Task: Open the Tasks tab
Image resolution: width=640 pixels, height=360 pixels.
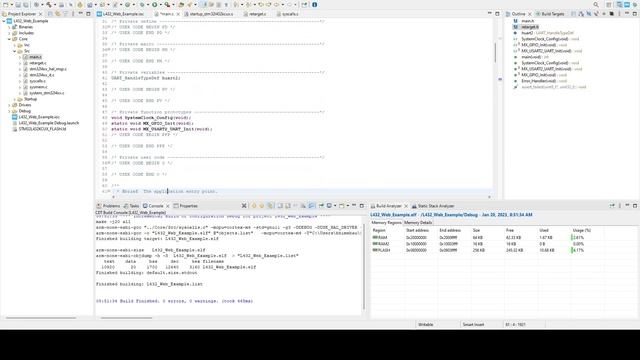Action: 131,206
